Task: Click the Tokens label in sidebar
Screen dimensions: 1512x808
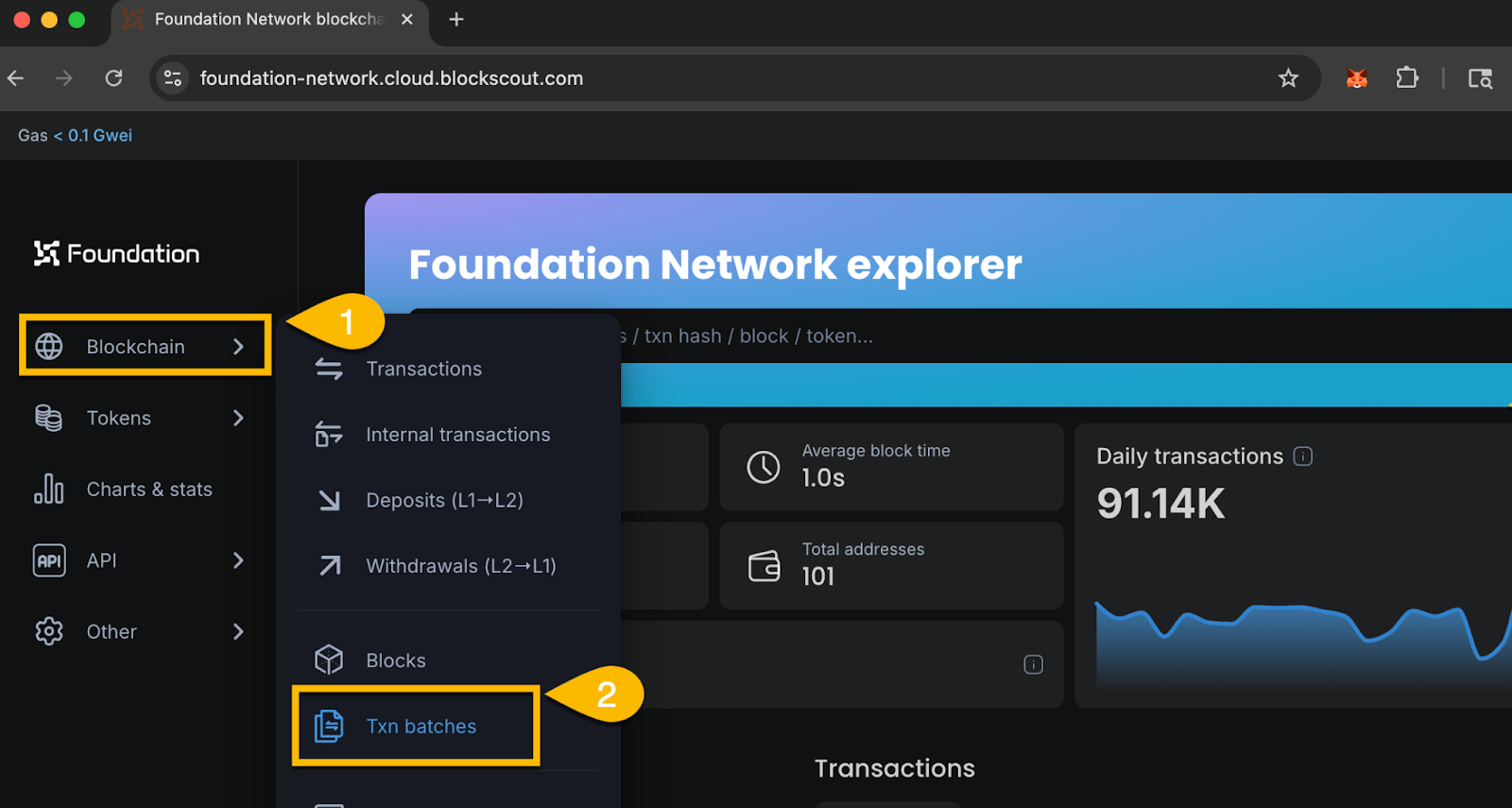Action: click(x=119, y=418)
